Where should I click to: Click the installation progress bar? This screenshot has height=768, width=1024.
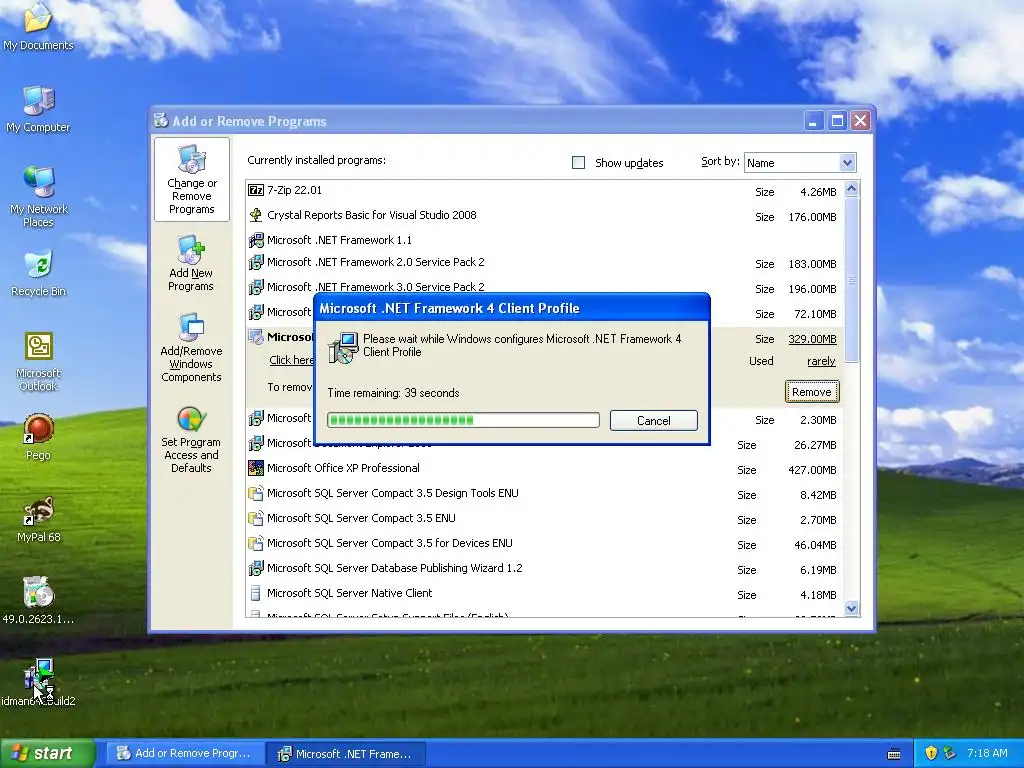click(463, 420)
